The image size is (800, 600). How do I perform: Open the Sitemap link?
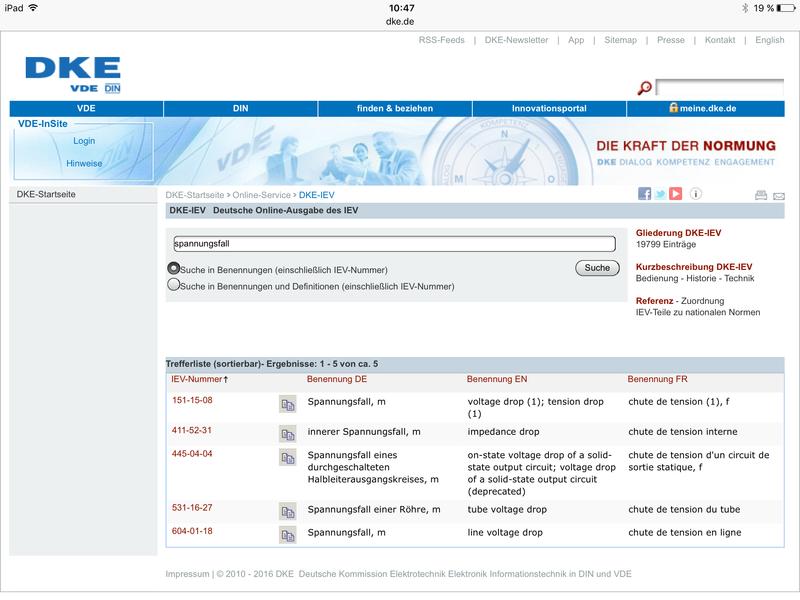click(x=620, y=40)
